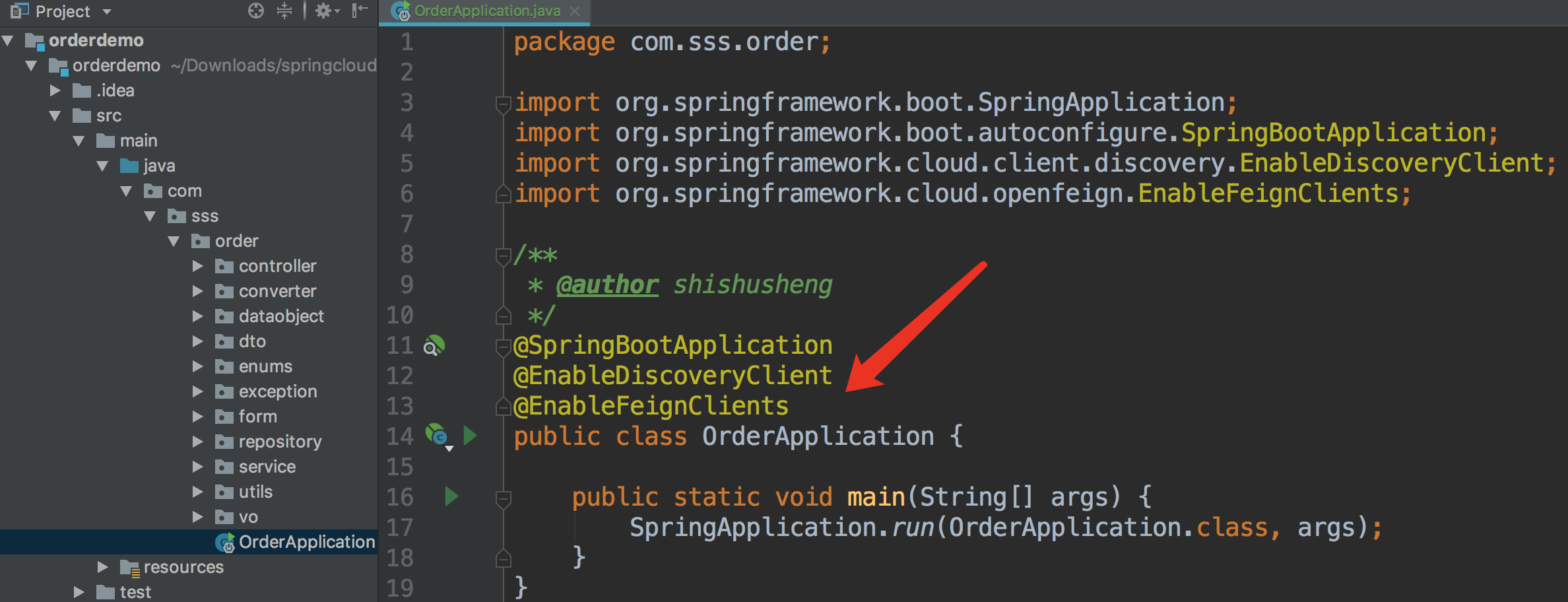Click the SpringApplication import on line 3

875,103
